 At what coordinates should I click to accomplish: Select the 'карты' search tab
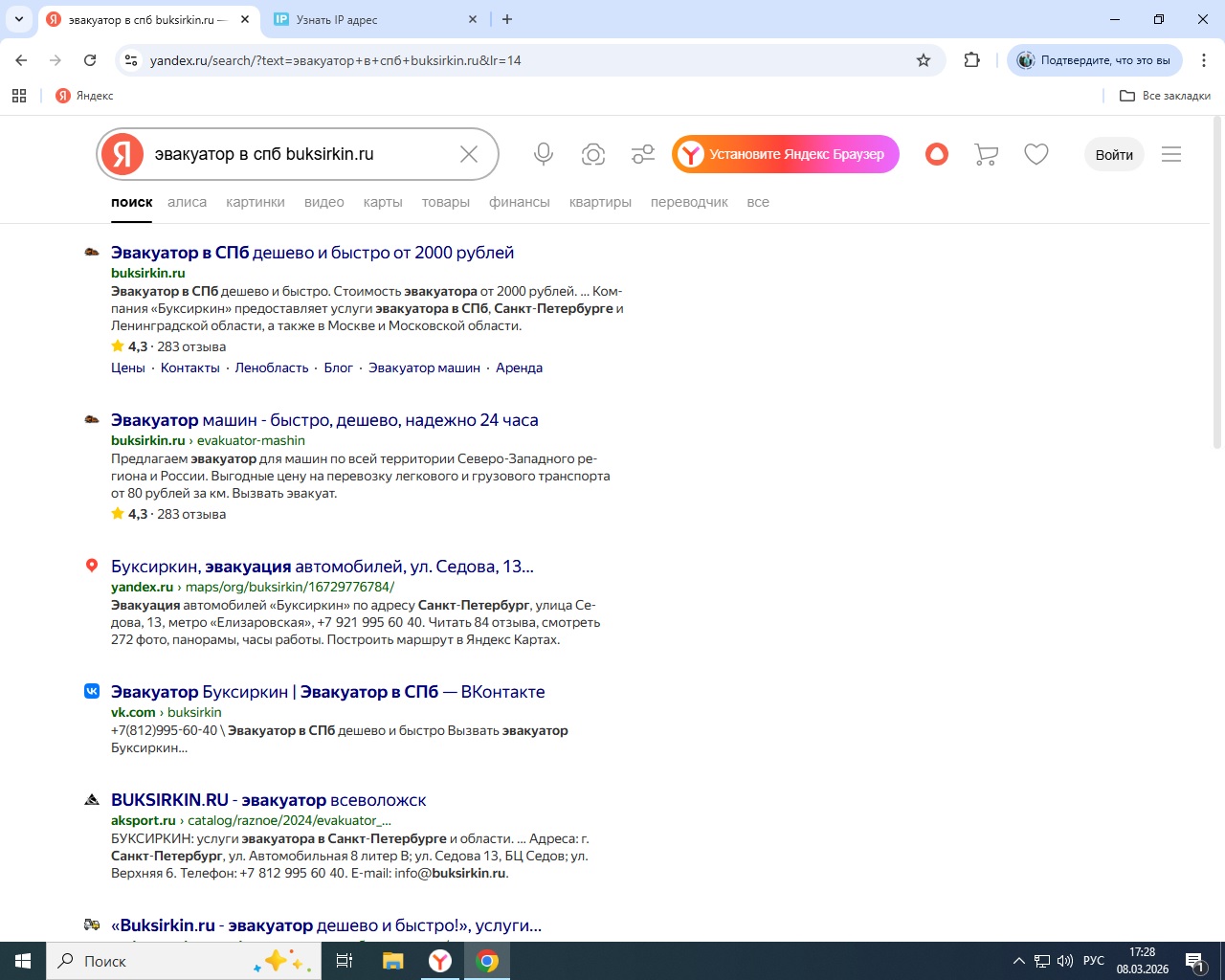click(x=383, y=202)
